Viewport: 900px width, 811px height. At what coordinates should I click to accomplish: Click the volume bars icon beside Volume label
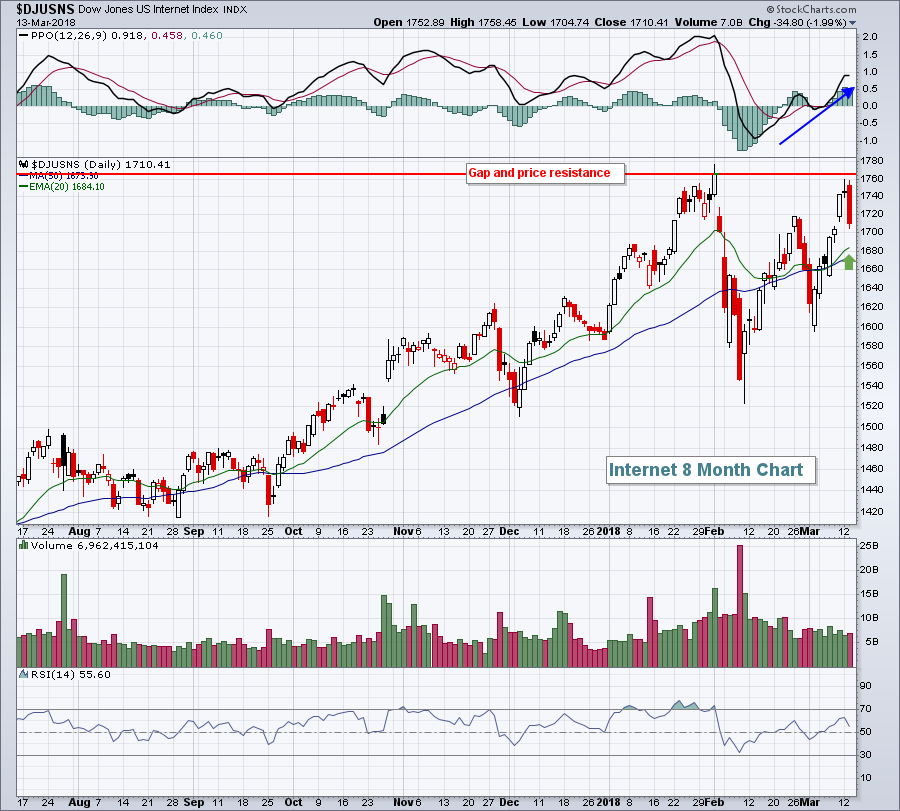[x=24, y=545]
